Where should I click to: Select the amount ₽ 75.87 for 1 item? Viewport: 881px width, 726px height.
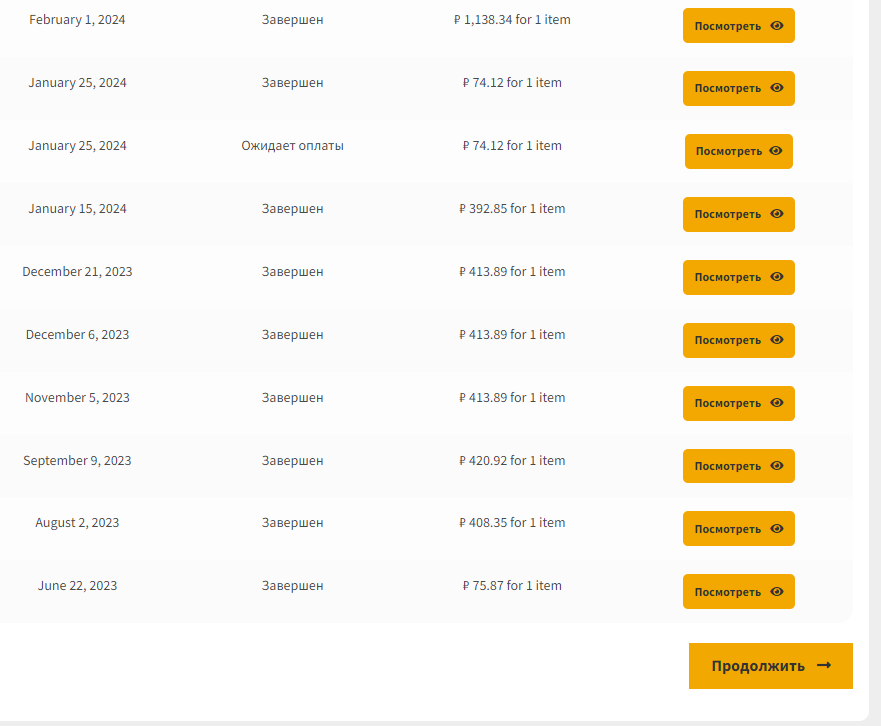pos(512,586)
